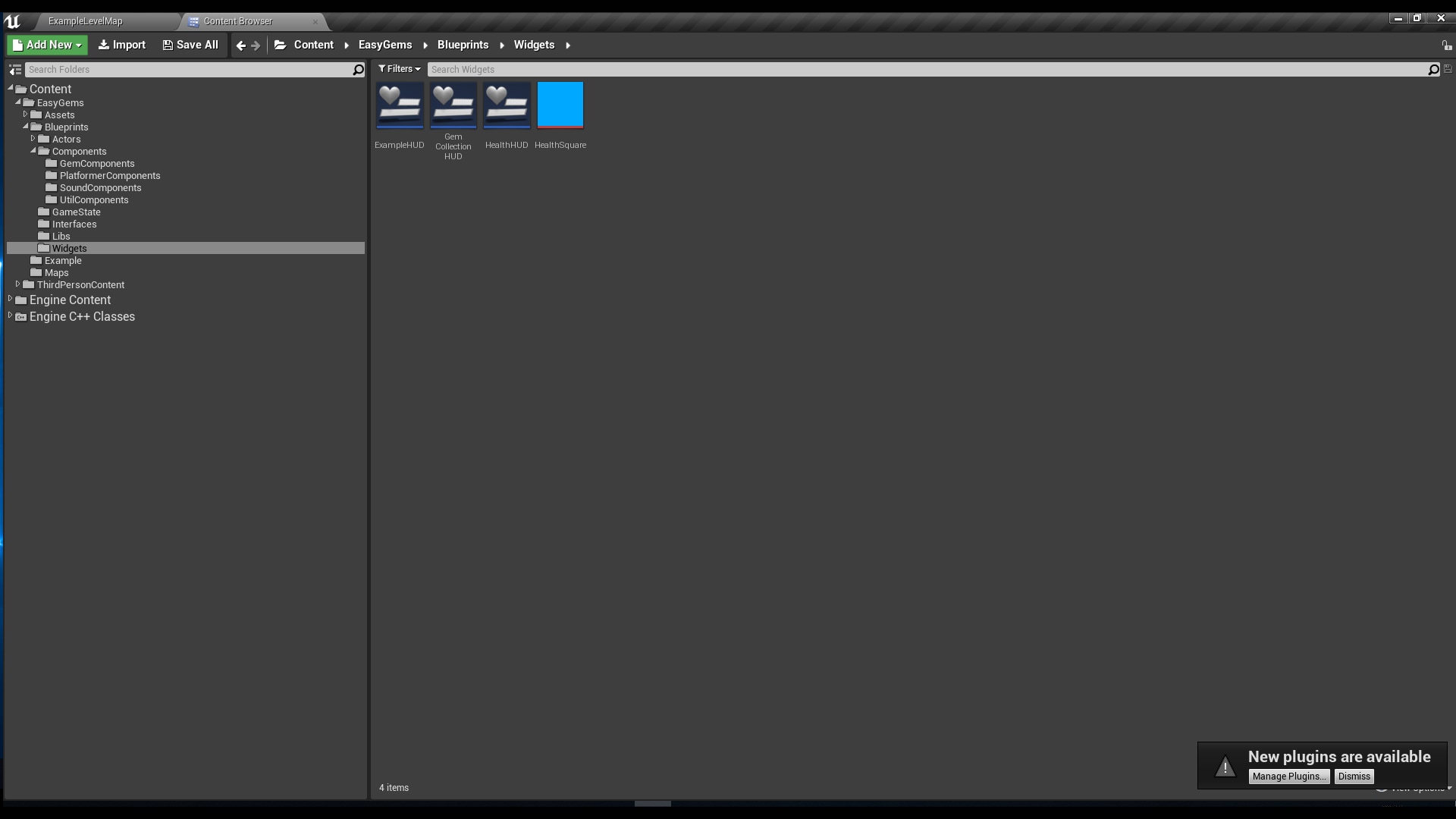Screen dimensions: 1456x819
Task: Expand the Engine Content tree item
Action: [x=11, y=300]
